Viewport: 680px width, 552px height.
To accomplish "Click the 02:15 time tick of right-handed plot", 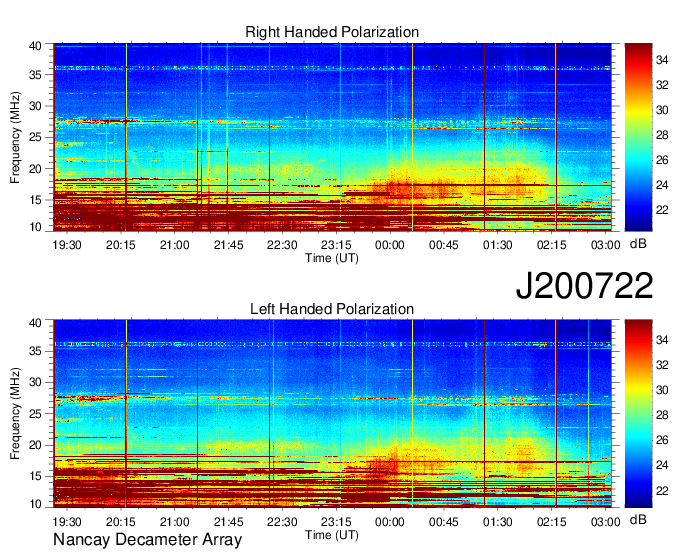I will pos(552,245).
